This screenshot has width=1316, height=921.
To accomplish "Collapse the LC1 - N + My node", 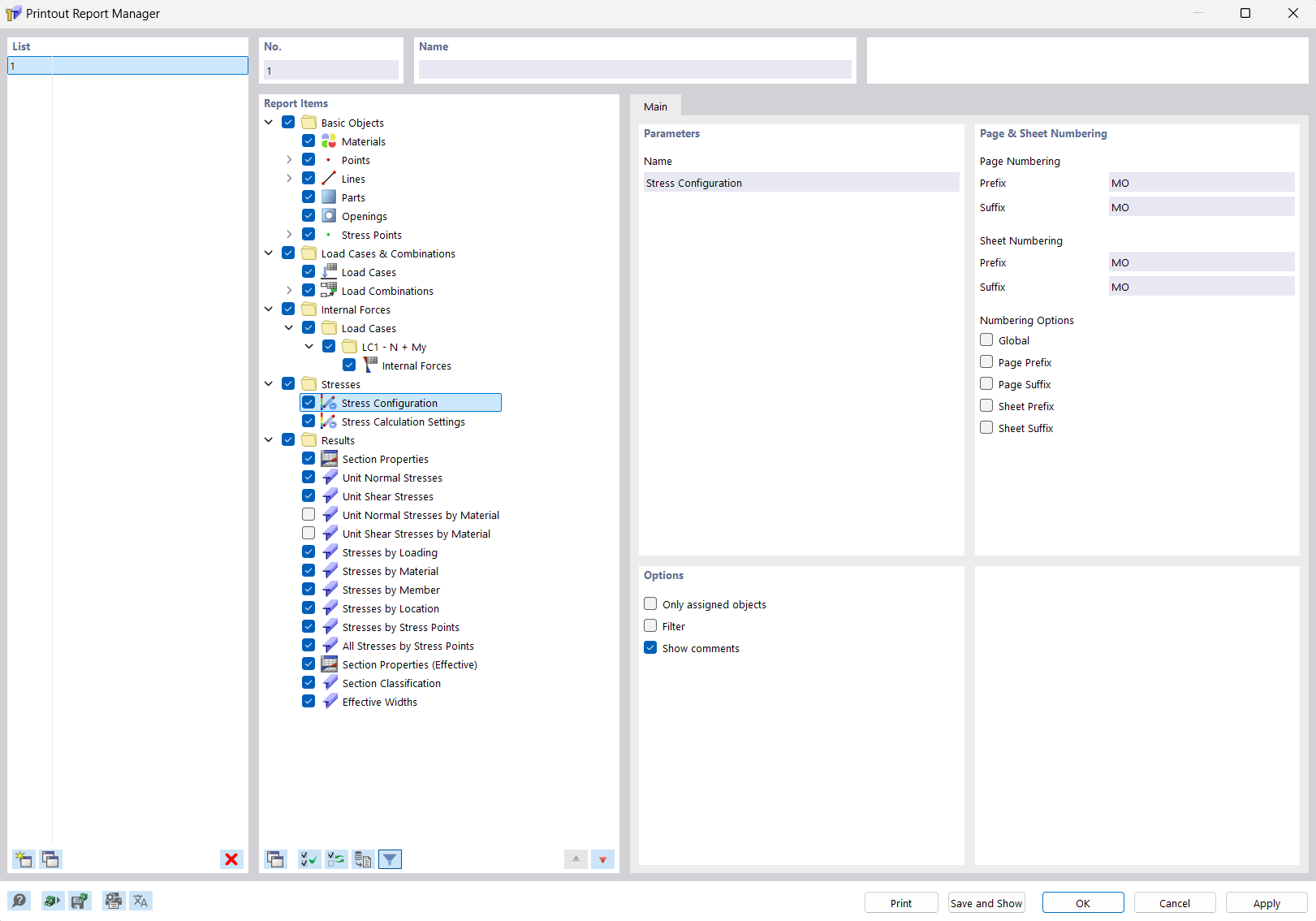I will (x=309, y=345).
